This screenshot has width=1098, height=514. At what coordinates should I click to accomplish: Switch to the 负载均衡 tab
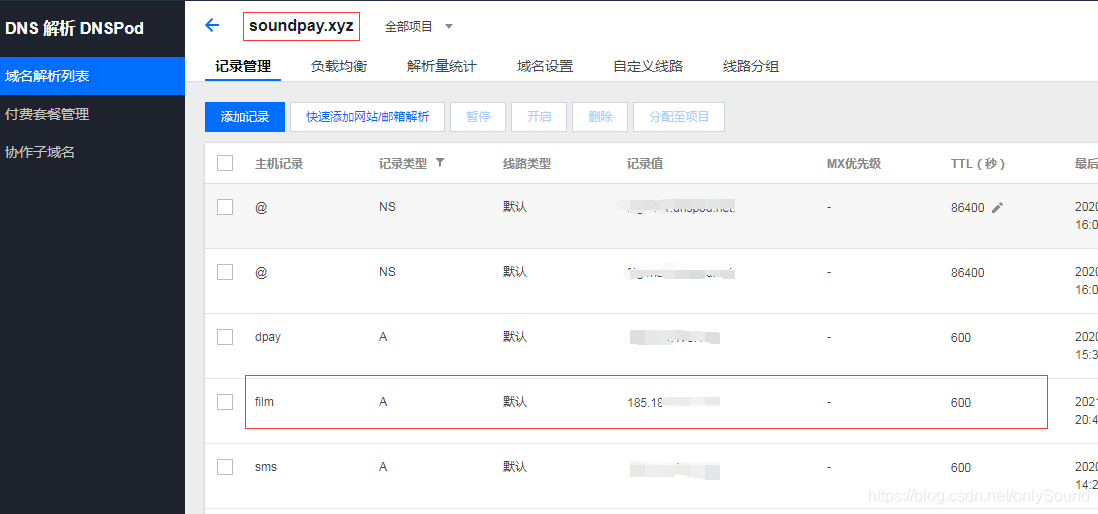point(338,66)
